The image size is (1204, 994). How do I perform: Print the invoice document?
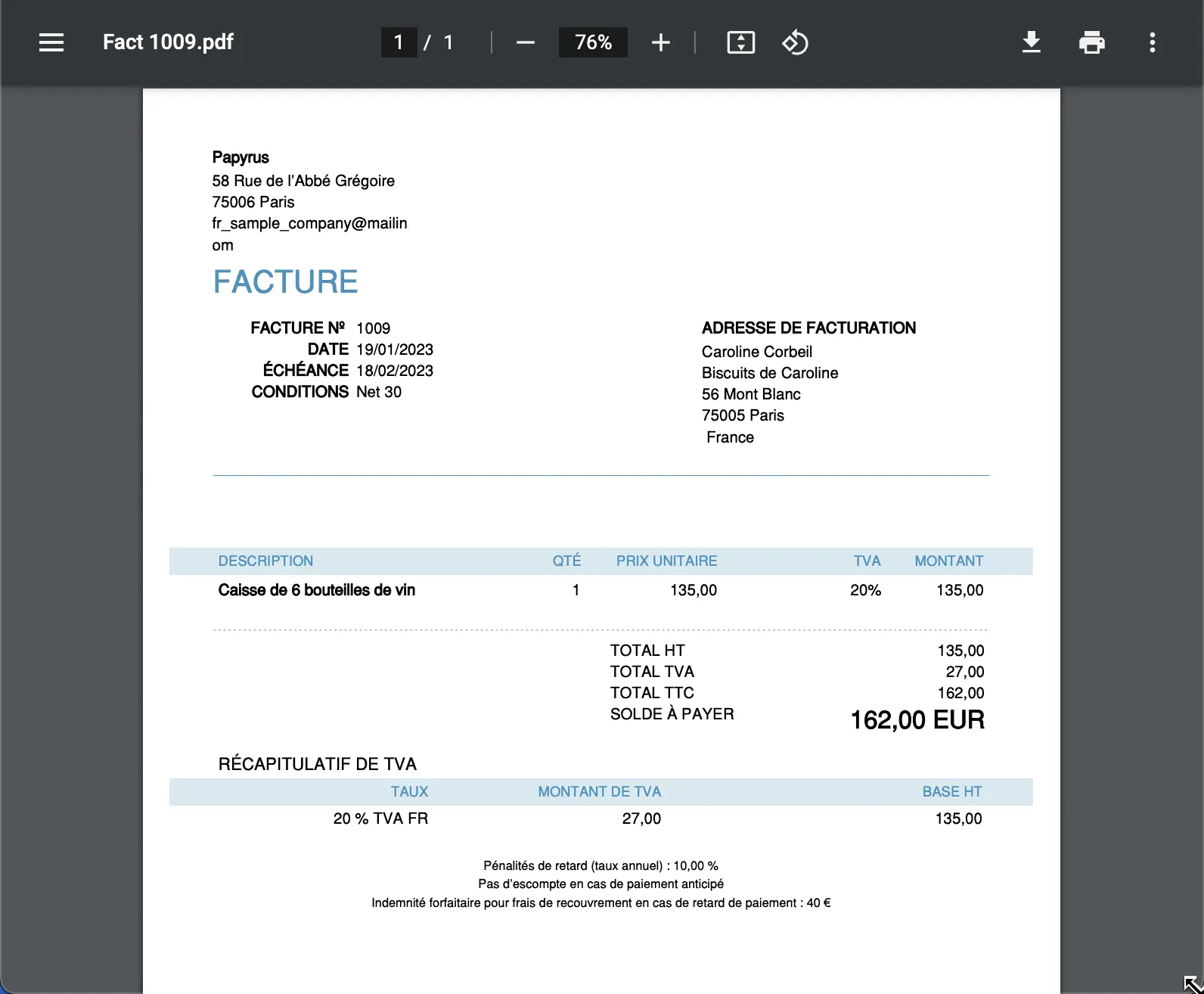1092,42
